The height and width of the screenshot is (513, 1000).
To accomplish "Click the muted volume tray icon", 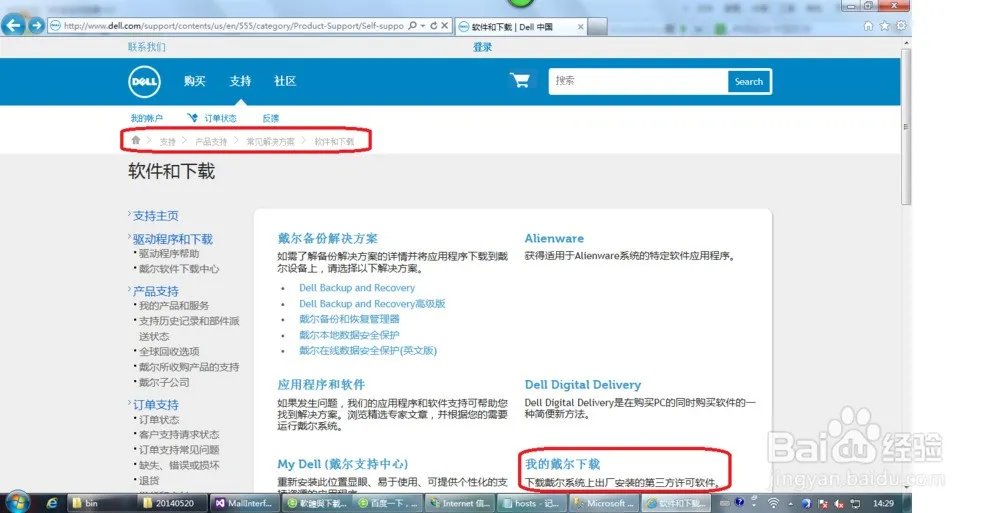I will 839,504.
